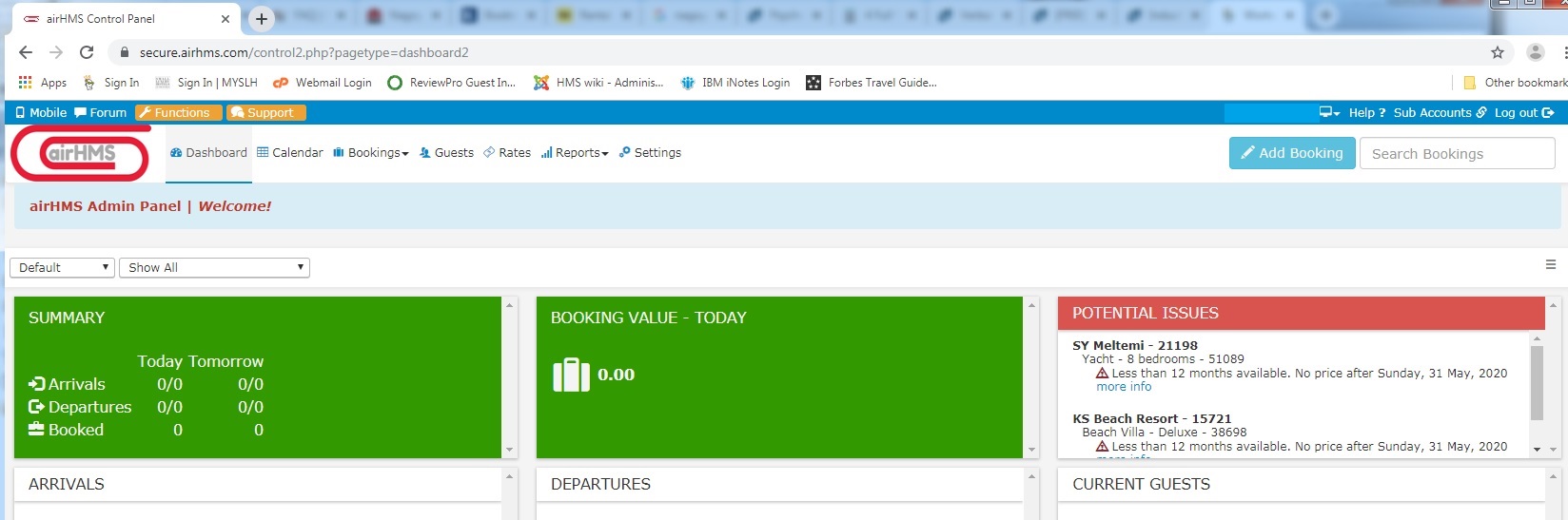Open the monitor display dropdown
Viewport: 1568px width, 520px height.
point(1329,112)
